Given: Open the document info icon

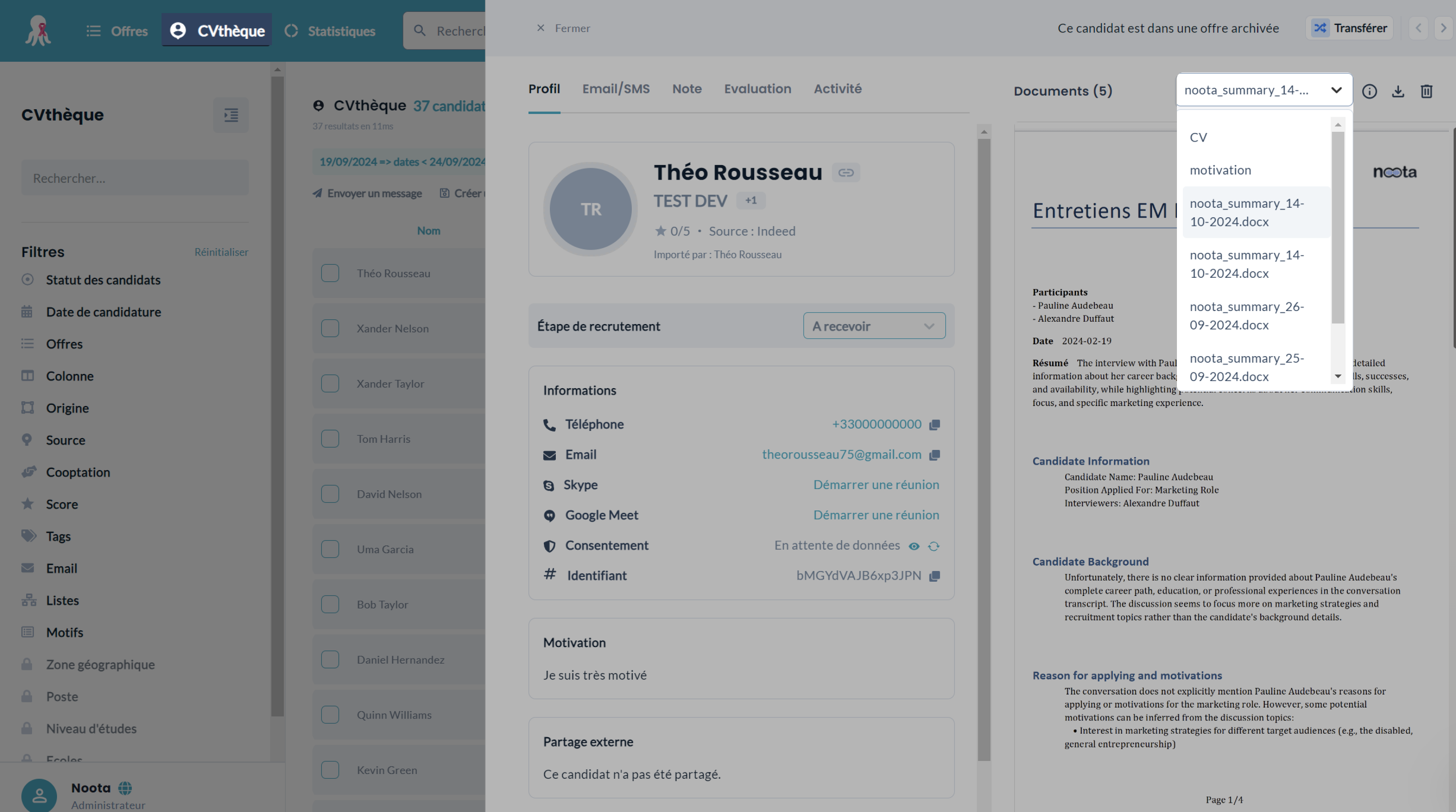Looking at the screenshot, I should coord(1369,91).
